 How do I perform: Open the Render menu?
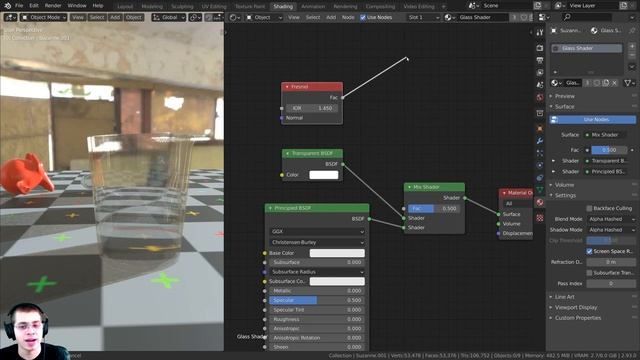coord(53,6)
